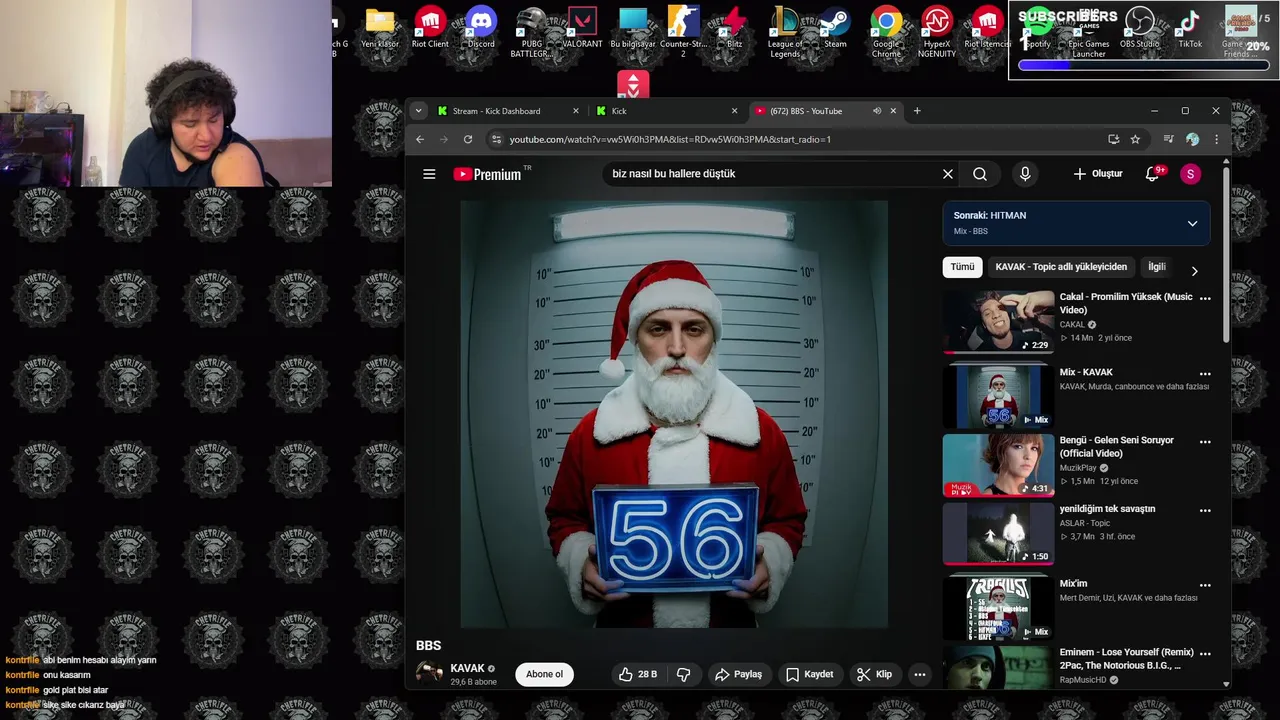Switch to the Kick tab

666,111
